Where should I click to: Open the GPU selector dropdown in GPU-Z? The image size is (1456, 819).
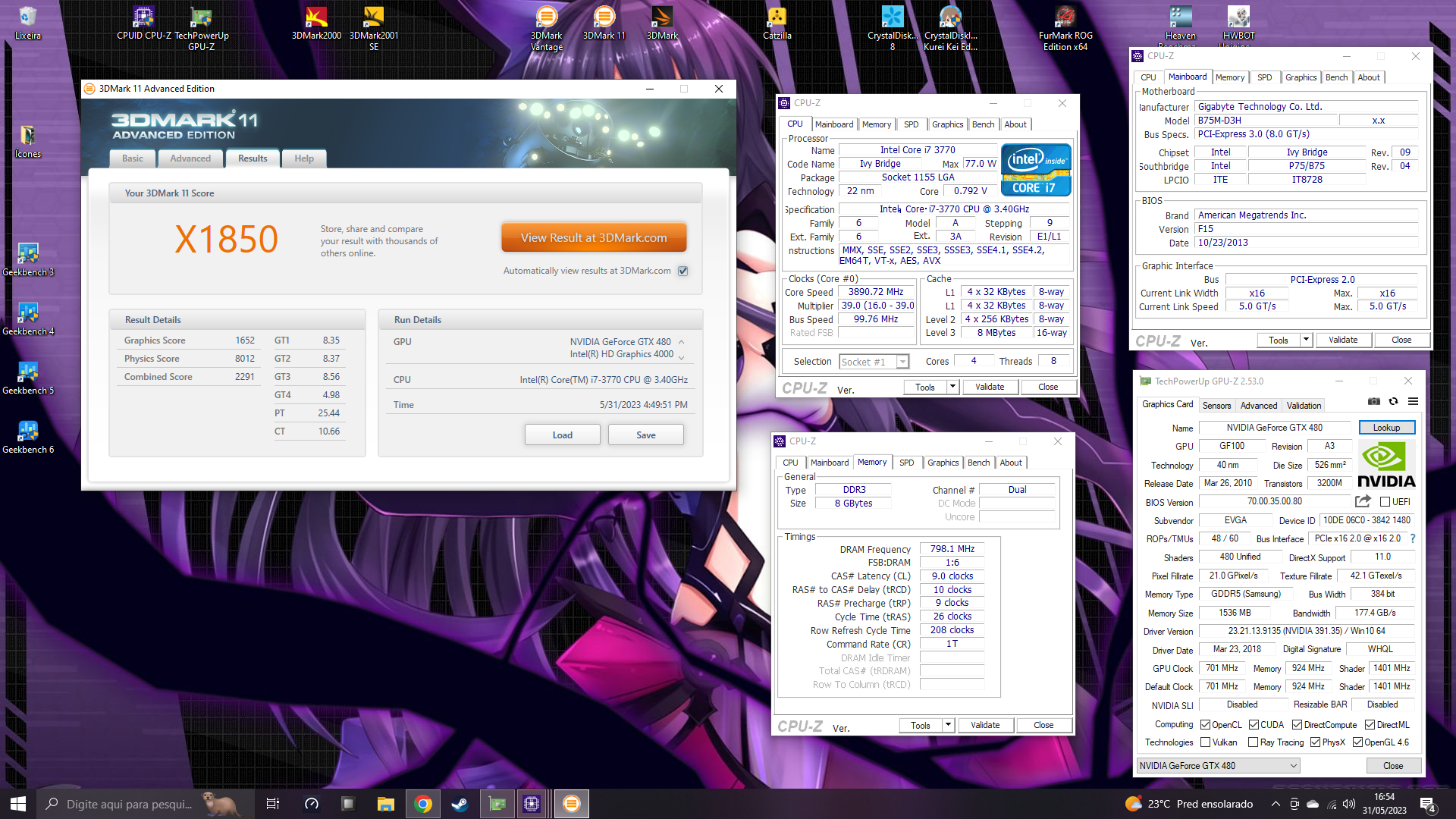pyautogui.click(x=1219, y=766)
